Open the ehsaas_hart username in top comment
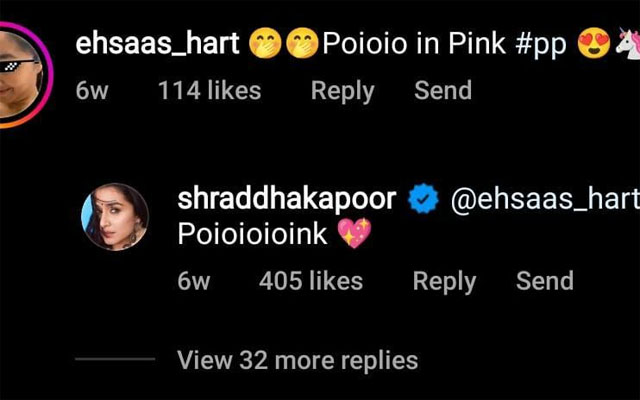The height and width of the screenshot is (400, 640). click(x=158, y=43)
